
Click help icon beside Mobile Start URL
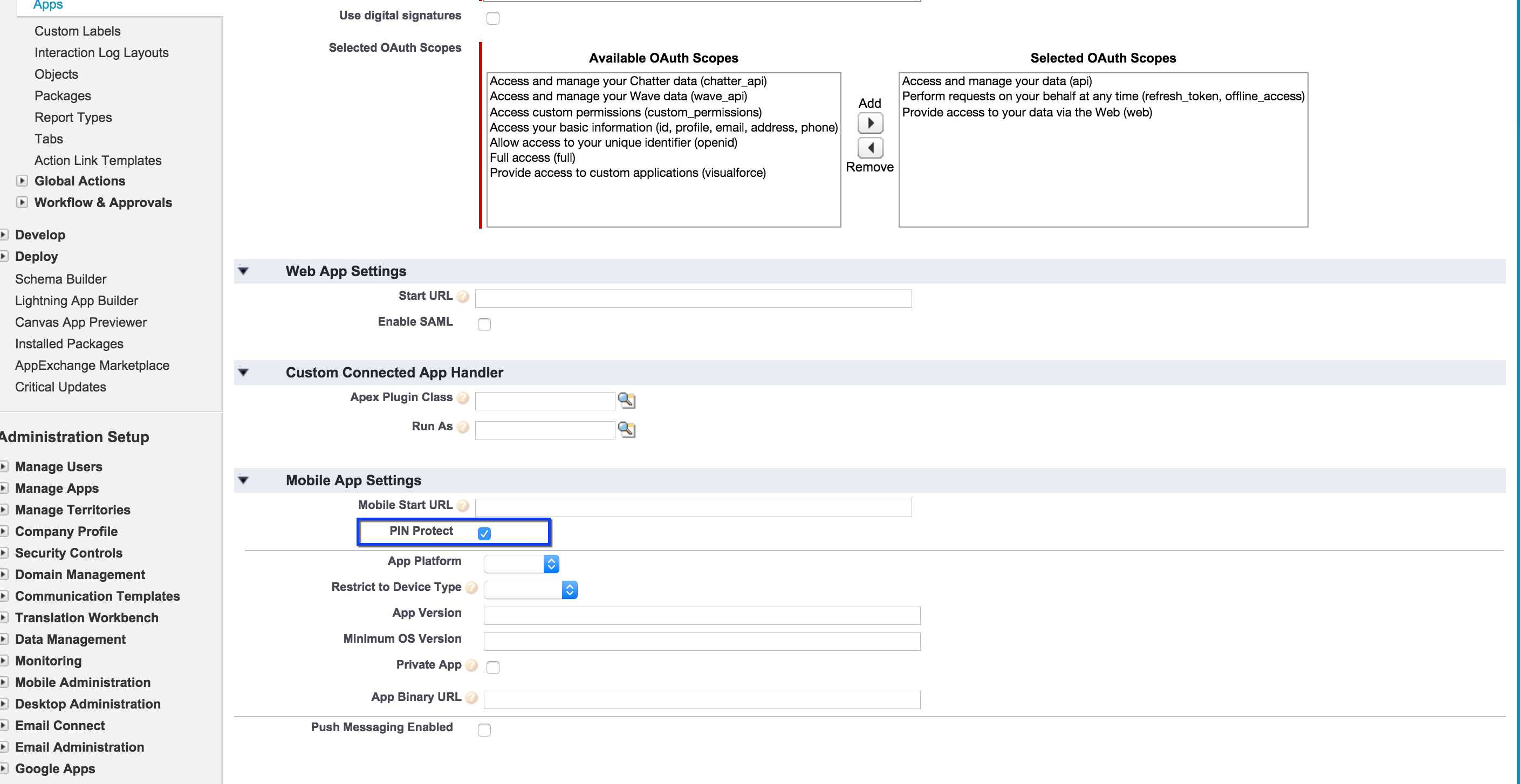(463, 506)
